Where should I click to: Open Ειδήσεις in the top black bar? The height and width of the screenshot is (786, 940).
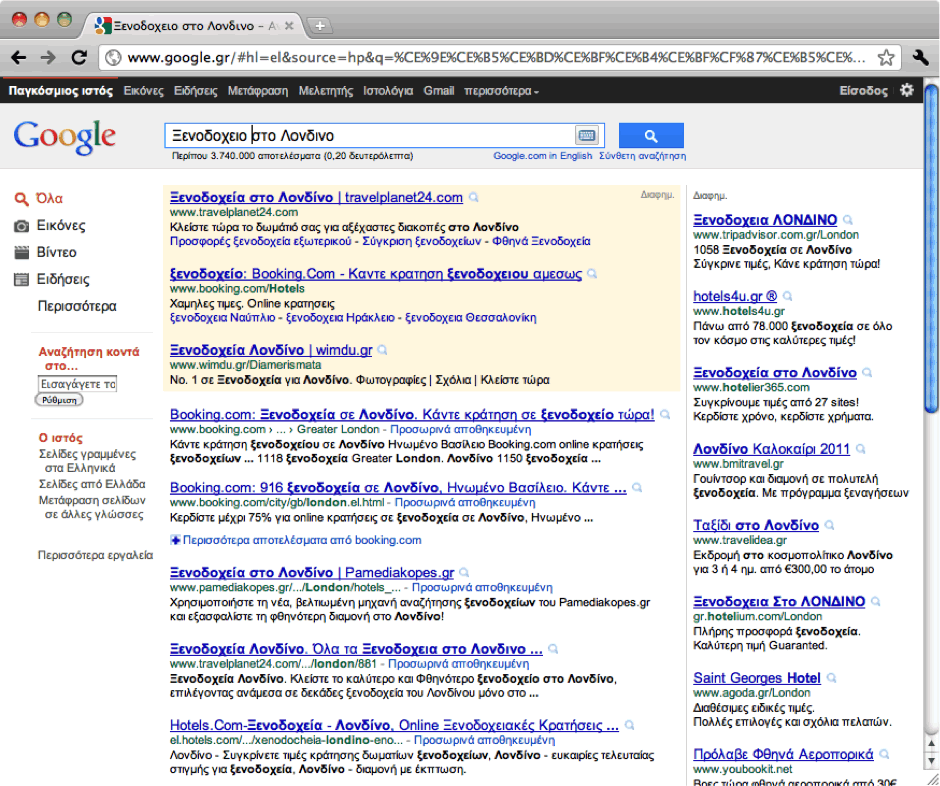tap(195, 91)
